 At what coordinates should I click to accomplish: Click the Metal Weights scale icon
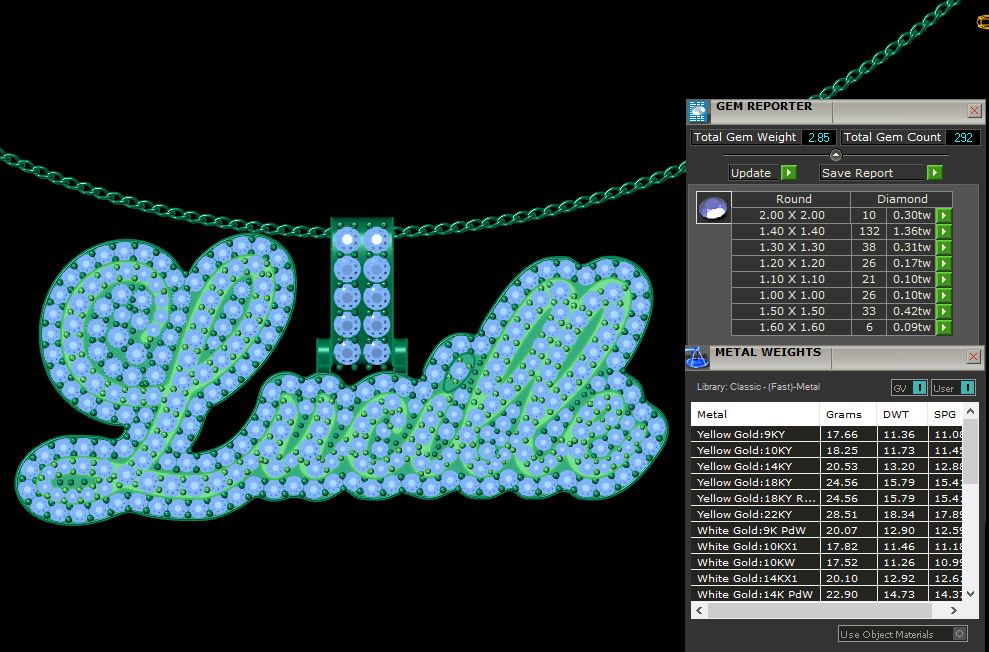pyautogui.click(x=697, y=358)
